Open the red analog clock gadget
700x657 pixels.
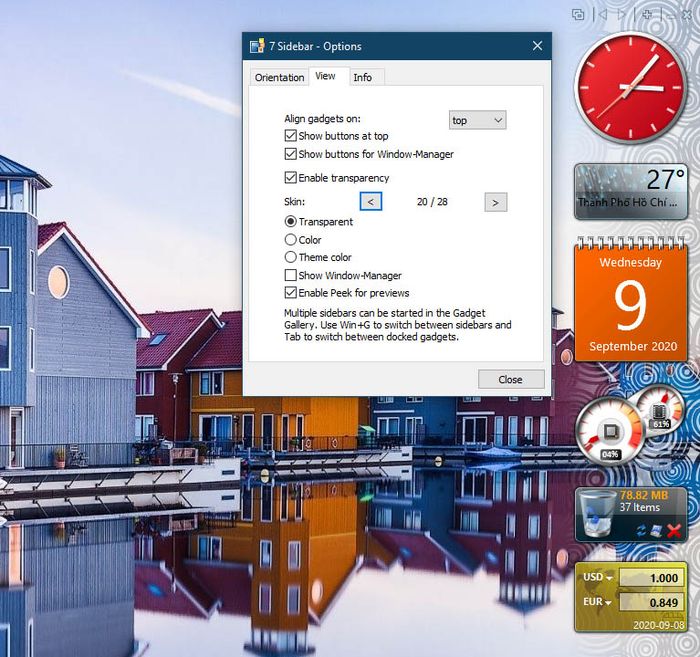coord(631,87)
